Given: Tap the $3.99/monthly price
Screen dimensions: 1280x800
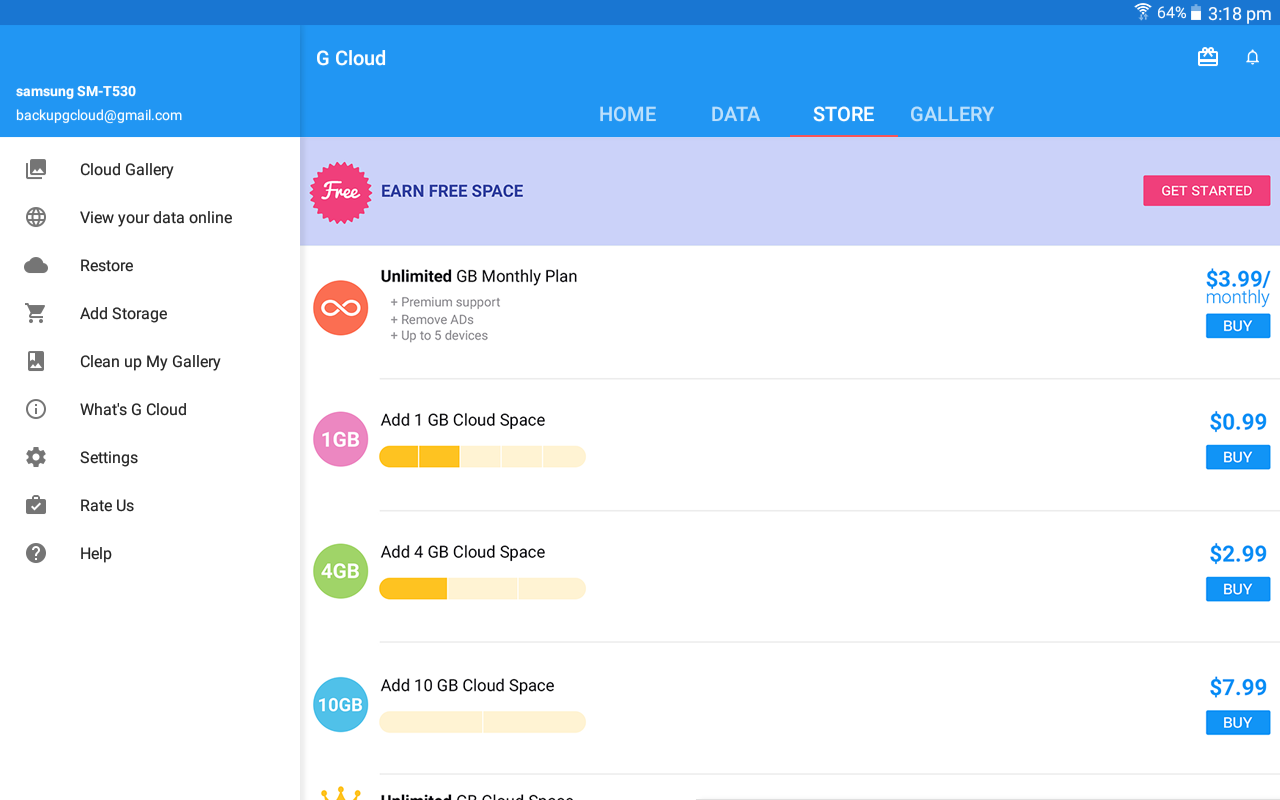Looking at the screenshot, I should click(x=1237, y=287).
